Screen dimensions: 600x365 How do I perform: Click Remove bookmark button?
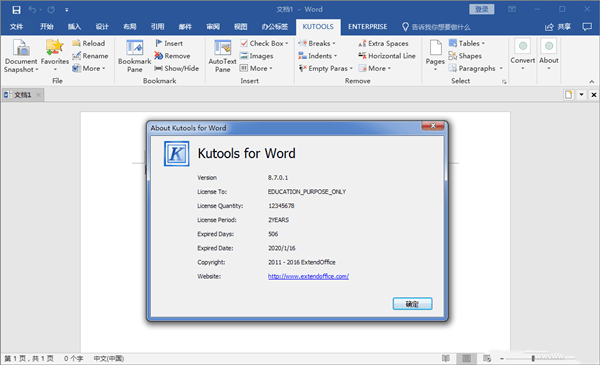click(172, 56)
